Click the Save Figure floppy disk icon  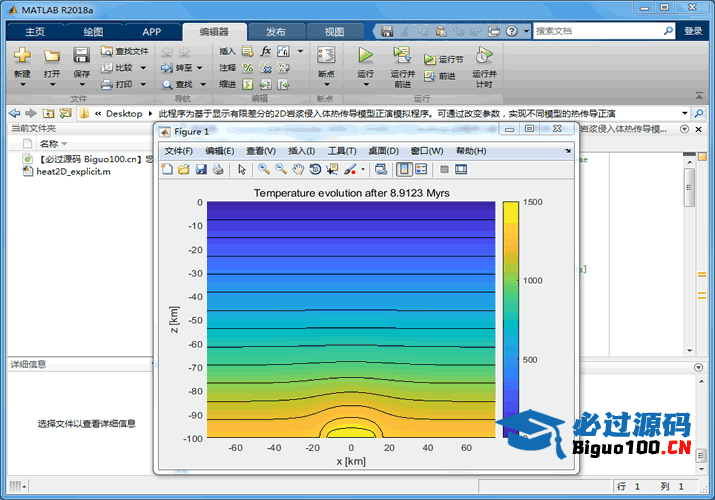(200, 169)
